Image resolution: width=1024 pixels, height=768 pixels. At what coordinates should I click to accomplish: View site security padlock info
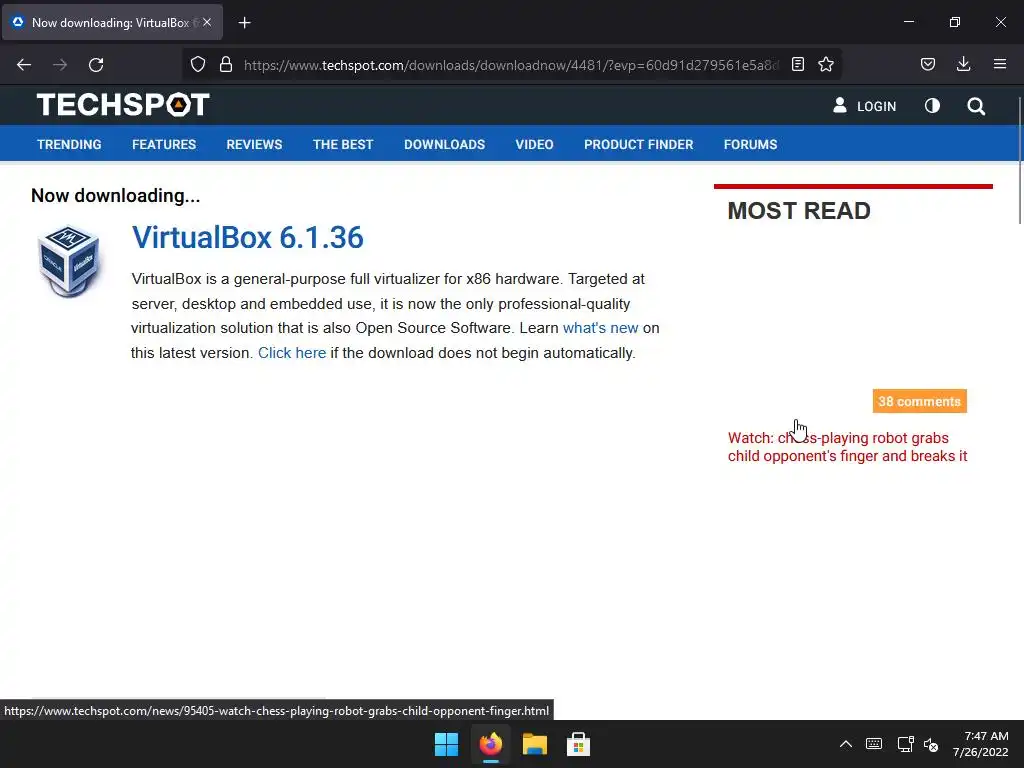pos(226,65)
